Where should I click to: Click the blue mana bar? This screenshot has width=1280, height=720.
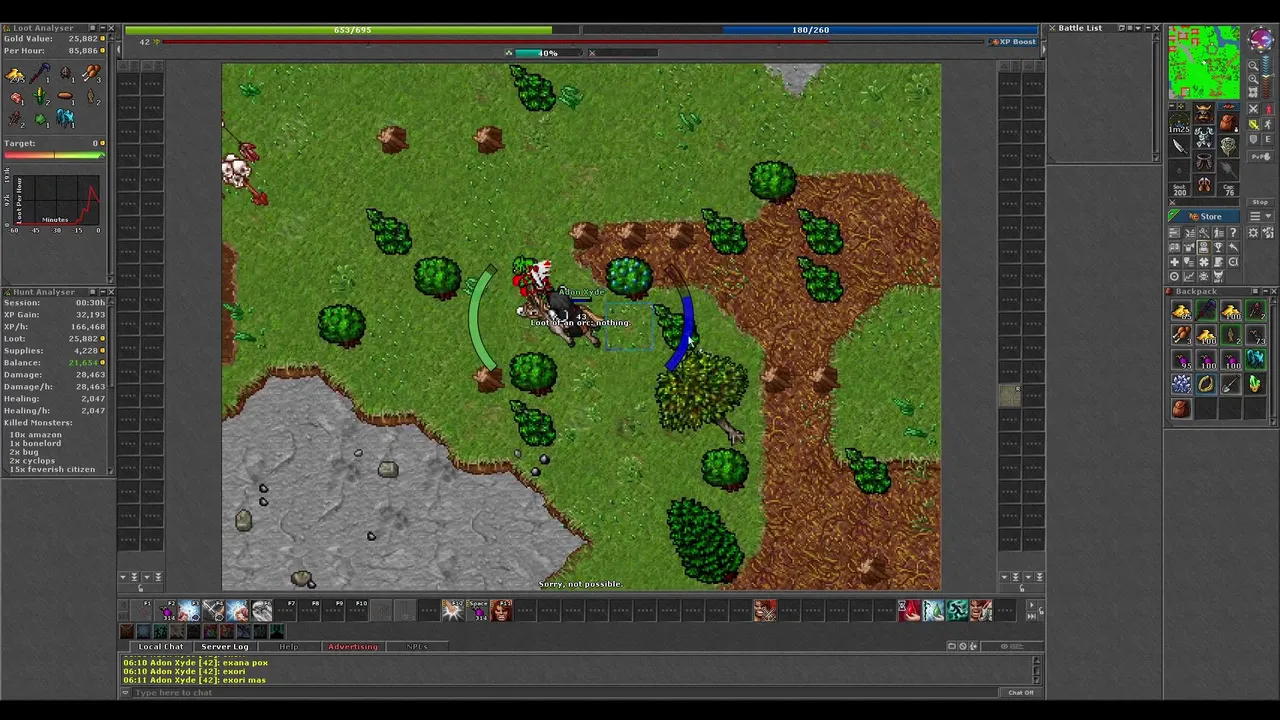[x=810, y=30]
